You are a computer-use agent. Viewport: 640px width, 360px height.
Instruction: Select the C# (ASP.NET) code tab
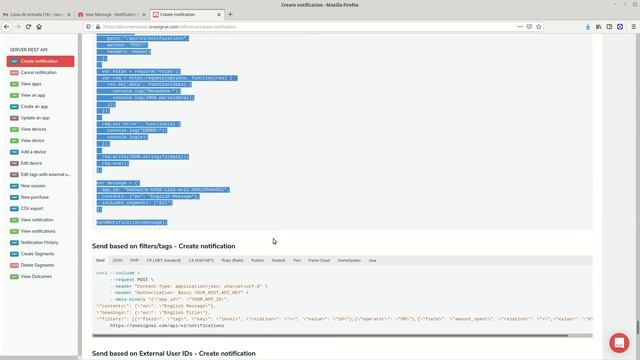(x=201, y=260)
